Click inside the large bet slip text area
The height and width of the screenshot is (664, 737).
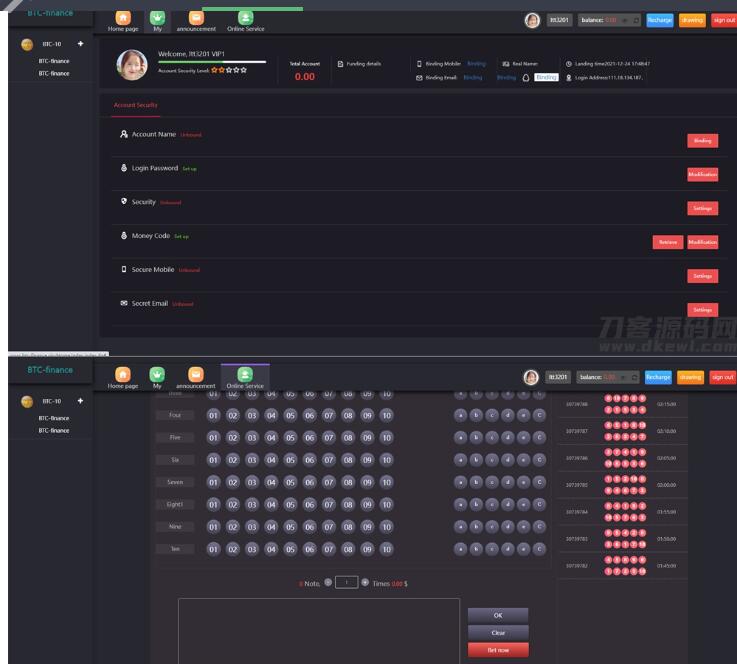[318, 630]
